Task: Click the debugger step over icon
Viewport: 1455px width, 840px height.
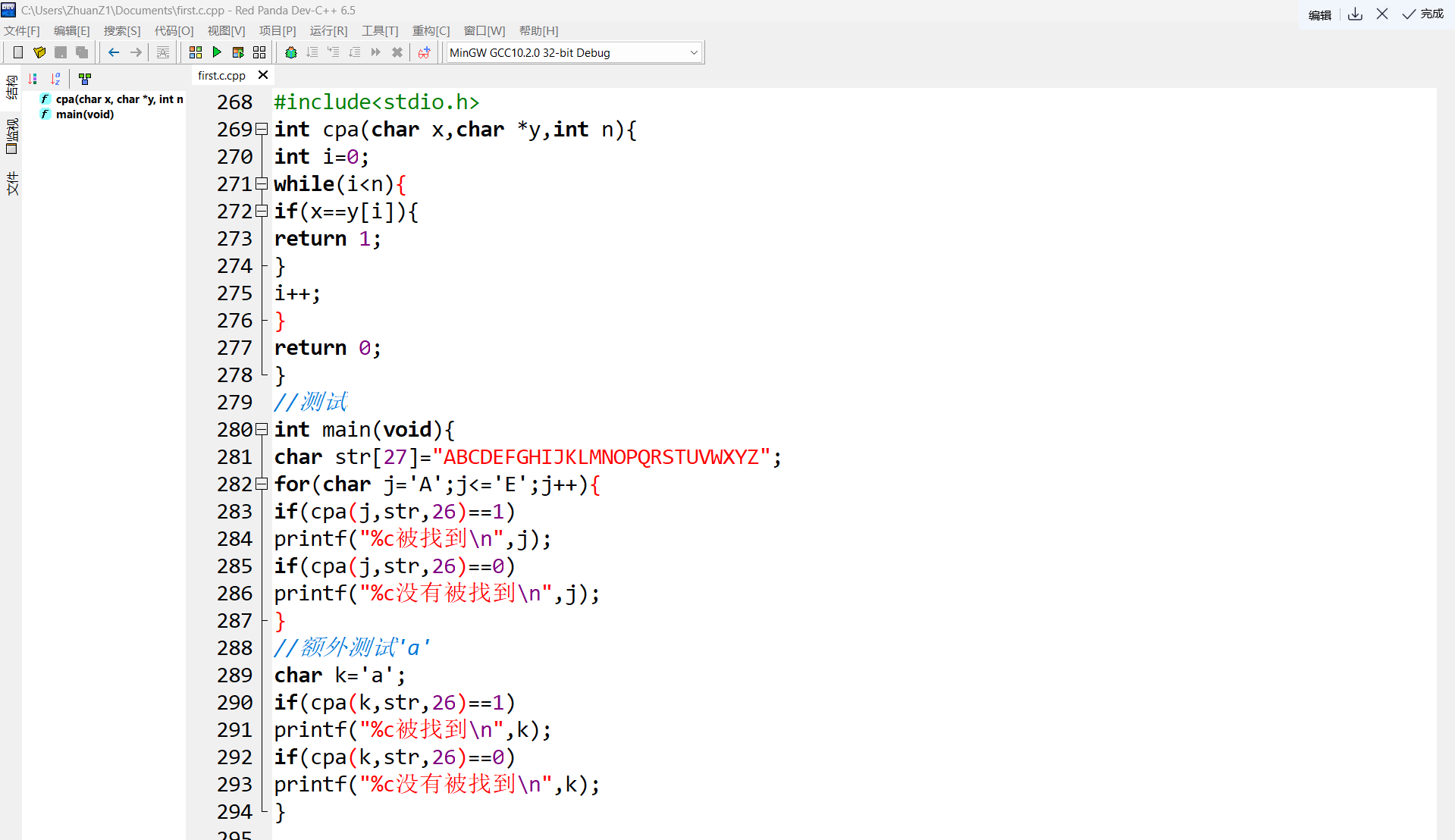Action: coord(312,52)
